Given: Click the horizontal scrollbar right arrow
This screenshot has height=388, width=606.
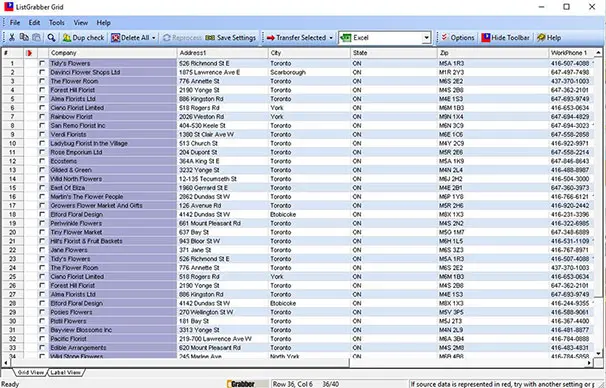Looking at the screenshot, I should (589, 363).
